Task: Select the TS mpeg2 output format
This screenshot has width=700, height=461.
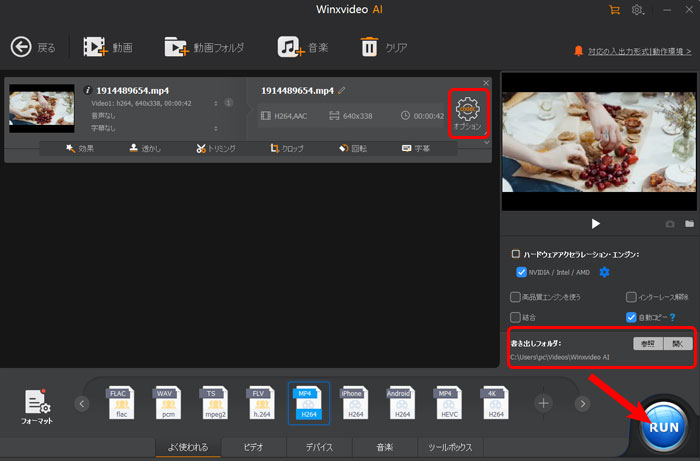Action: point(215,403)
